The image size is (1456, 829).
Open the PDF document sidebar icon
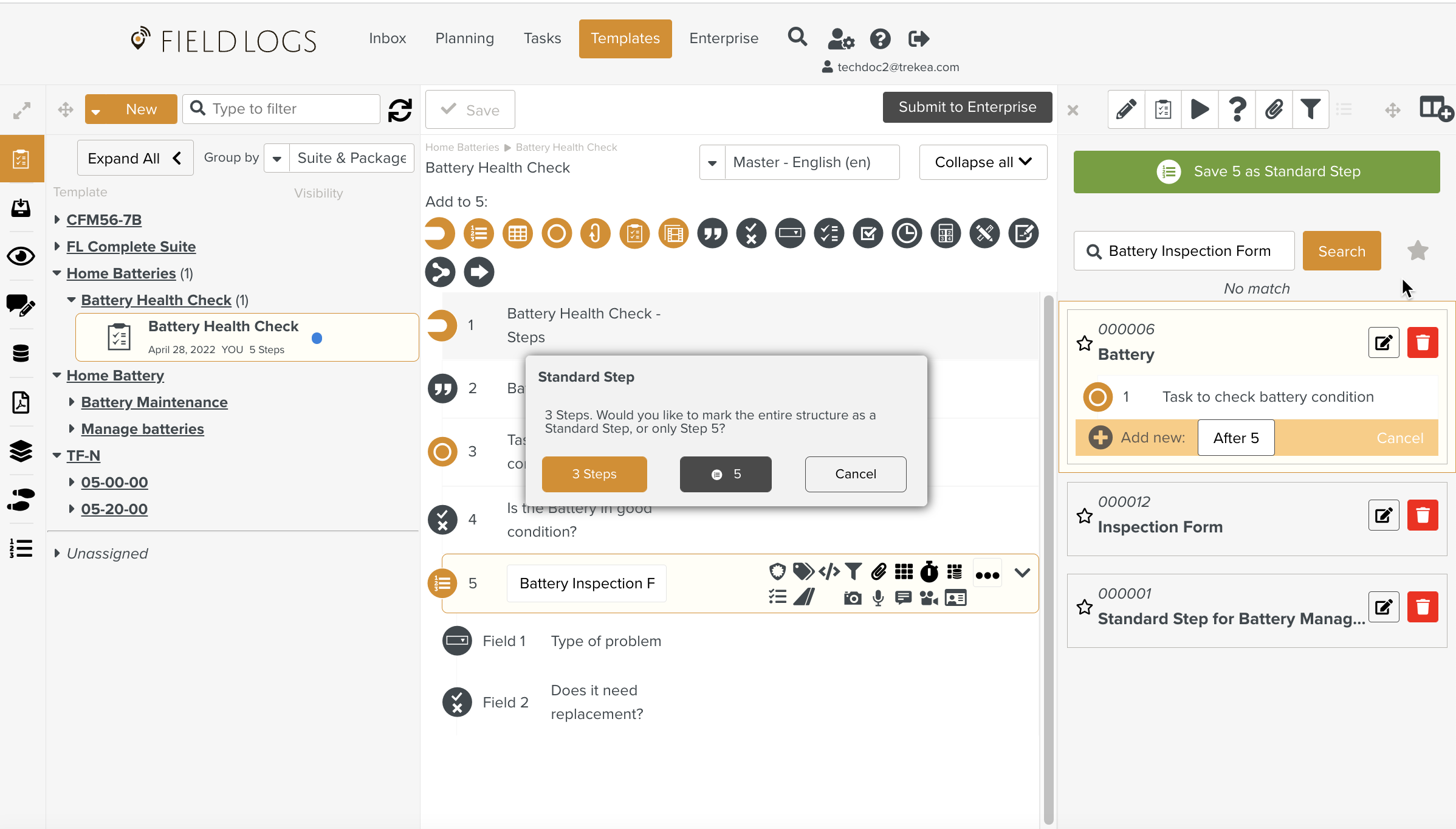pyautogui.click(x=21, y=402)
